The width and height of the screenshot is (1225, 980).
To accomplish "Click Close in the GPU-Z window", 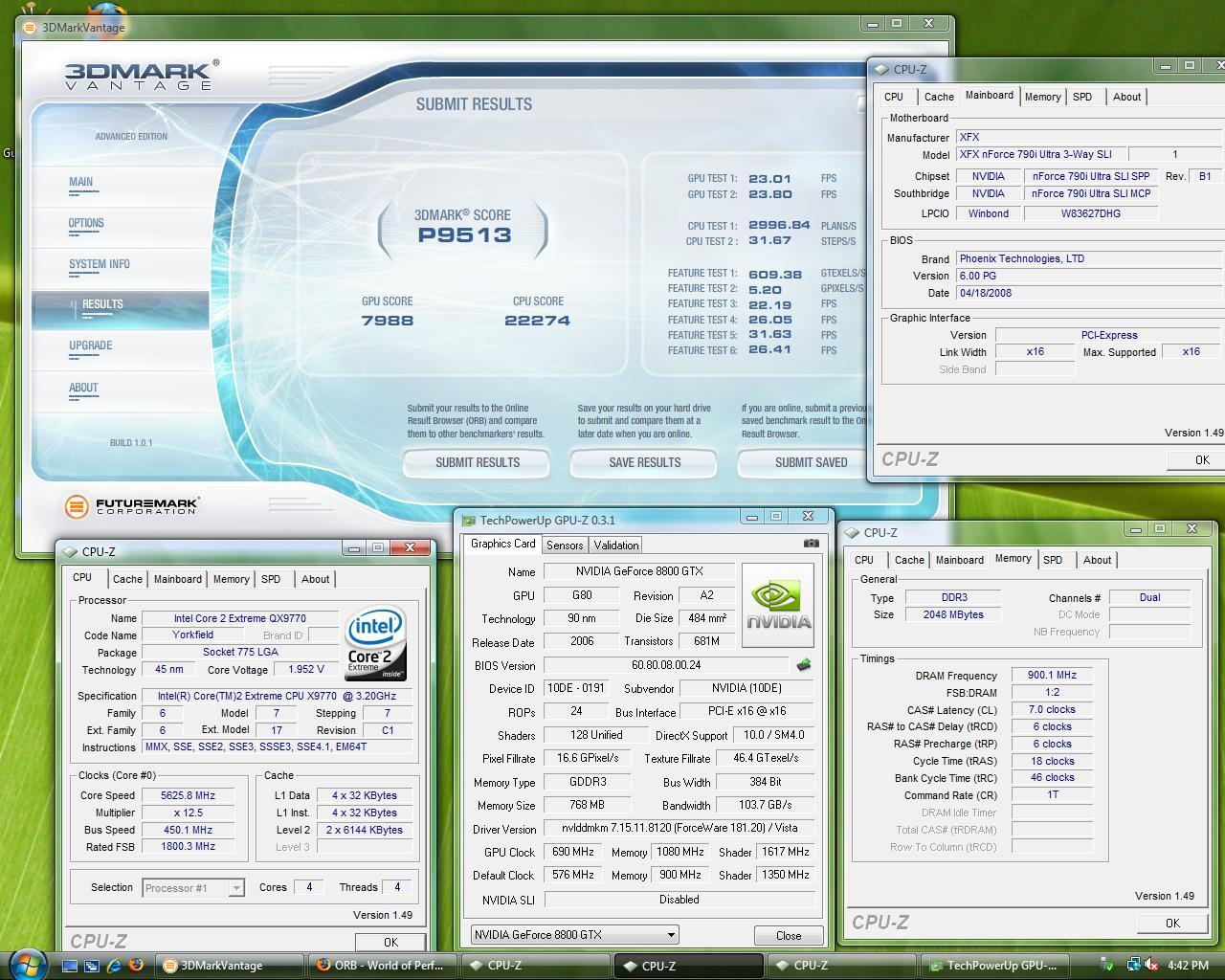I will (x=789, y=935).
